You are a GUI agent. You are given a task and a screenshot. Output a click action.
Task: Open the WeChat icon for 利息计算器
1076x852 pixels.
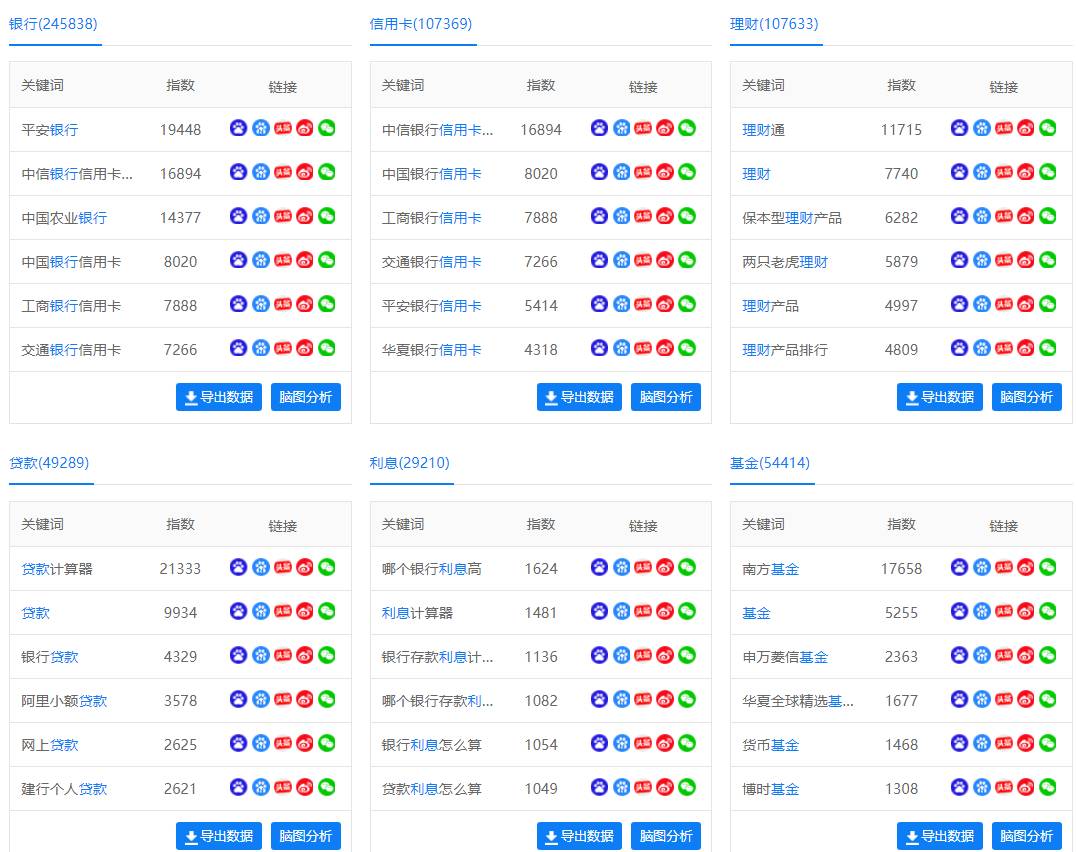click(x=687, y=611)
